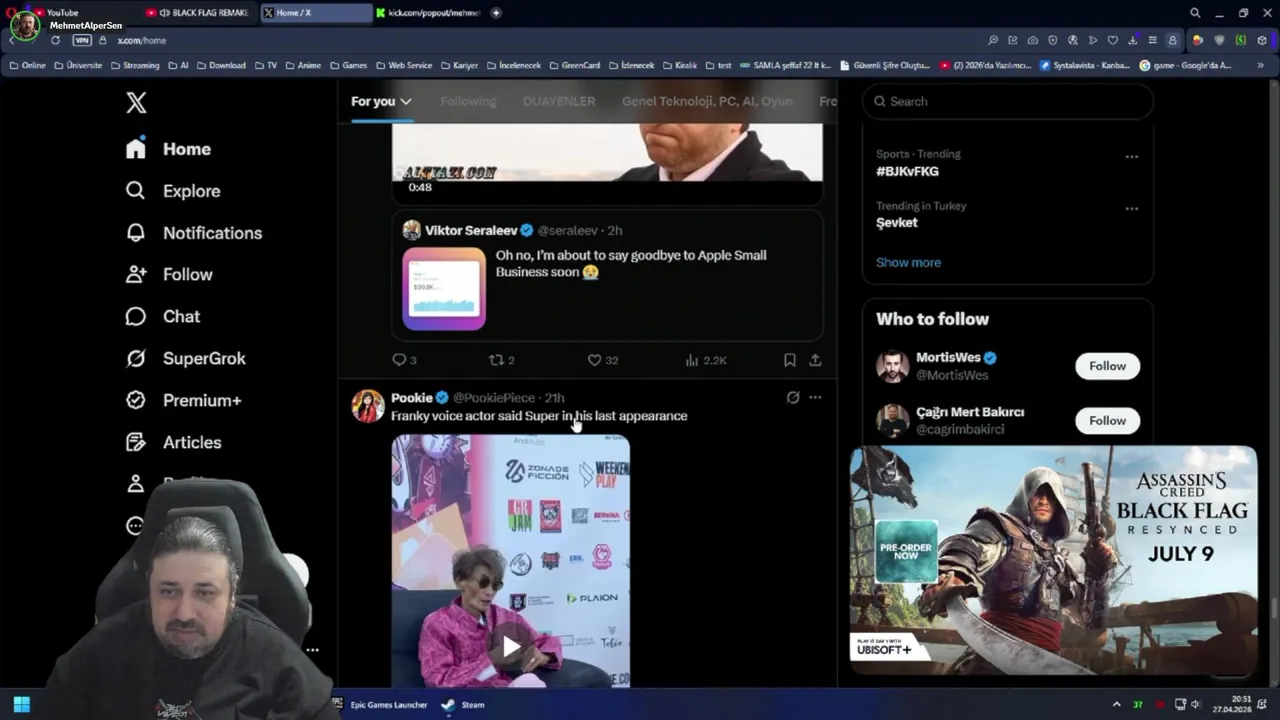Image resolution: width=1280 pixels, height=720 pixels.
Task: Open Üniversite bookmarks folder
Action: pos(78,65)
